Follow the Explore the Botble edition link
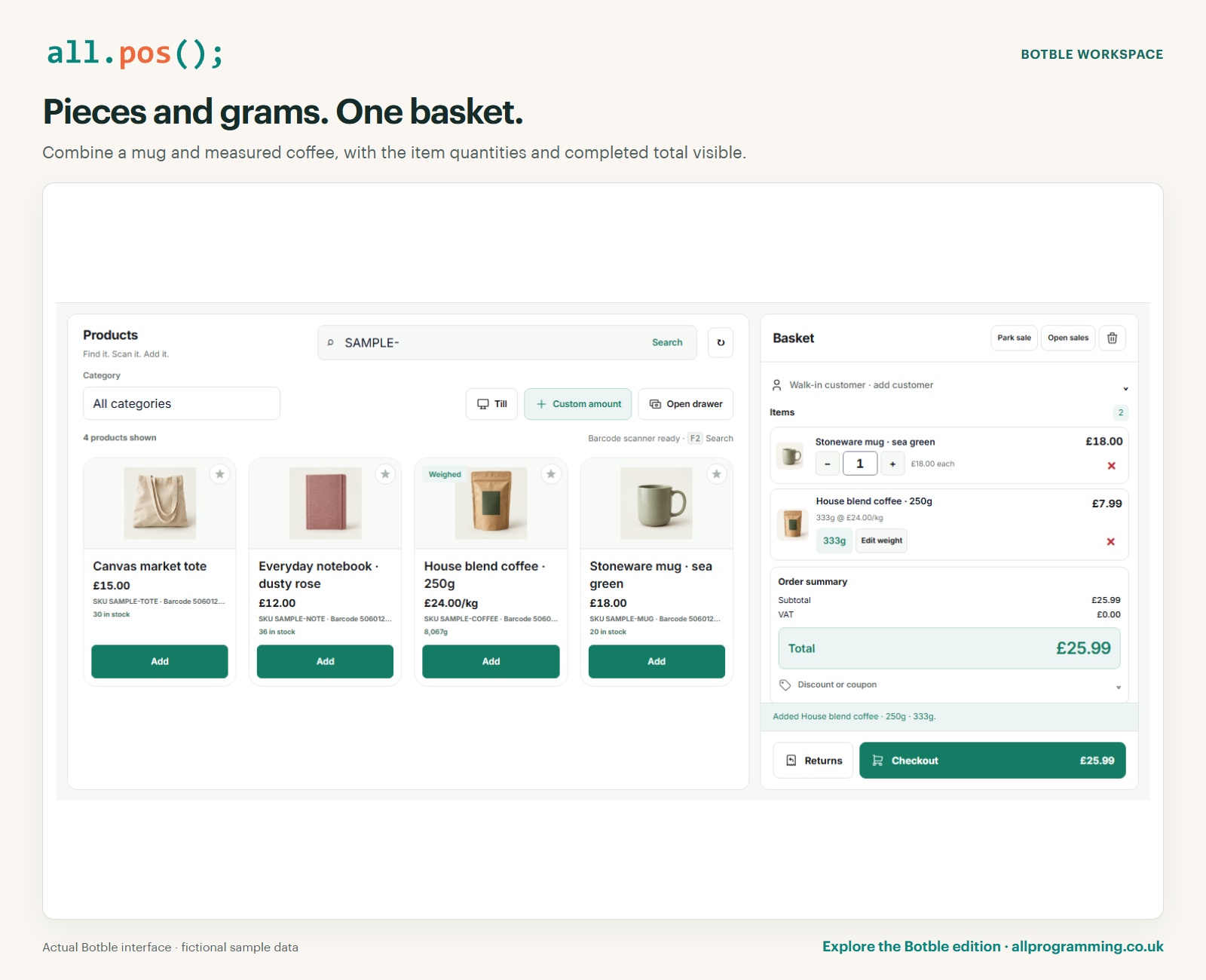 pos(993,946)
